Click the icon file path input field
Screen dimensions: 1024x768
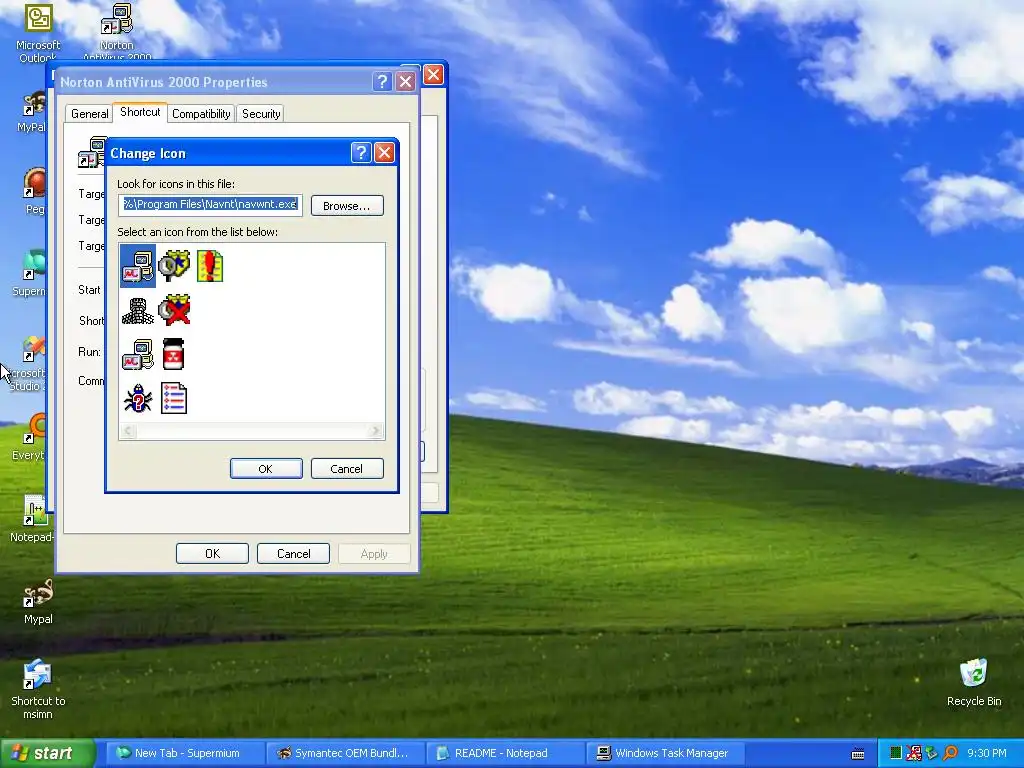[210, 204]
